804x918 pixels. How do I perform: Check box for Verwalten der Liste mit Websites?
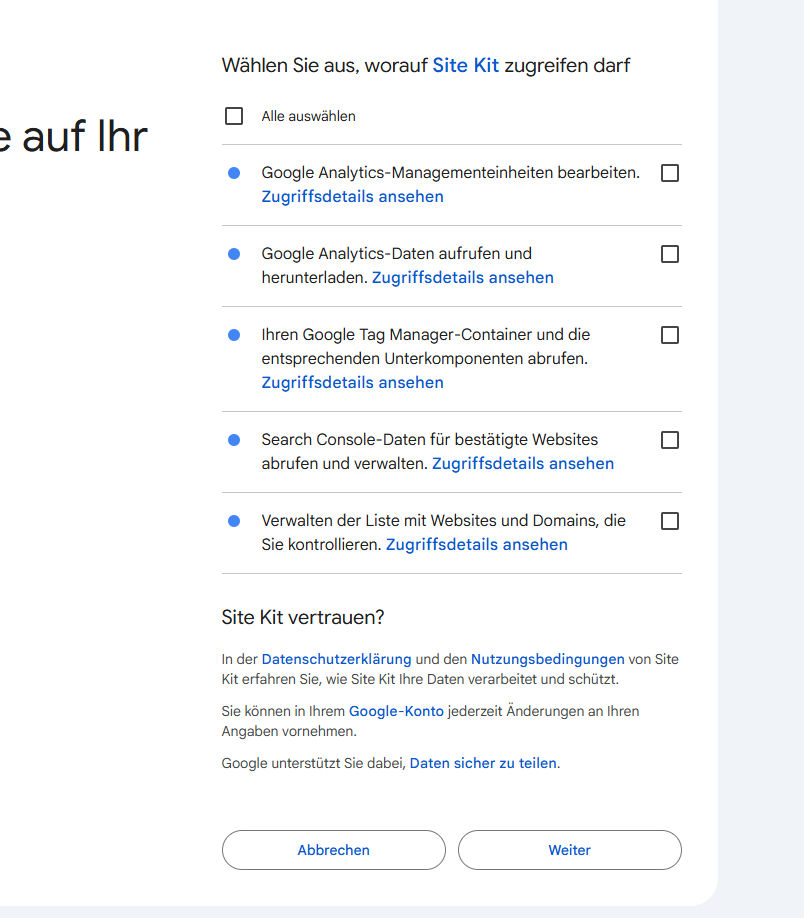[669, 521]
